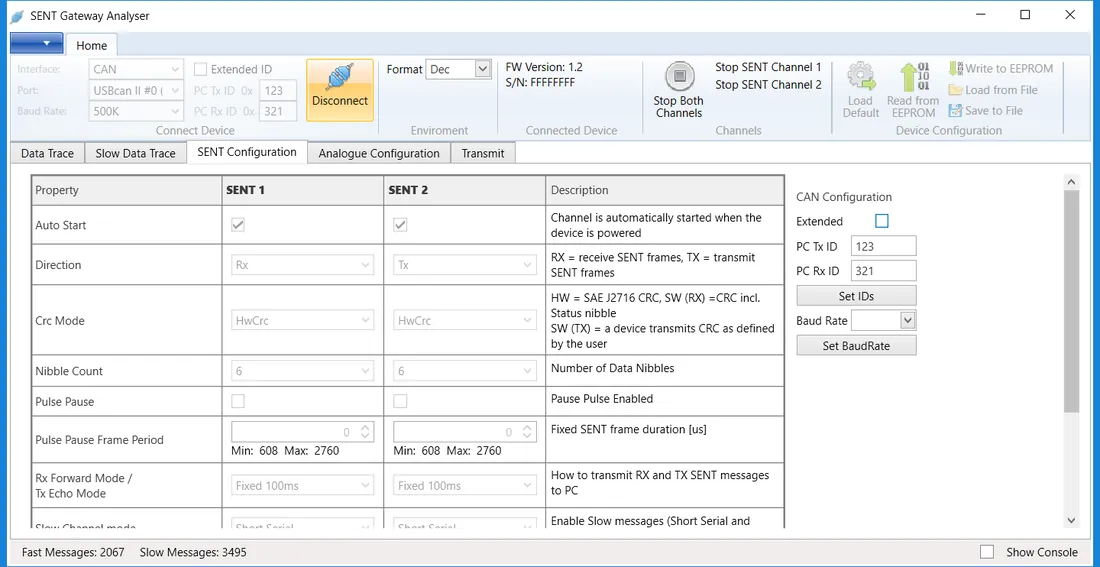Switch to the Data Trace tab
The height and width of the screenshot is (567, 1100).
coord(47,153)
